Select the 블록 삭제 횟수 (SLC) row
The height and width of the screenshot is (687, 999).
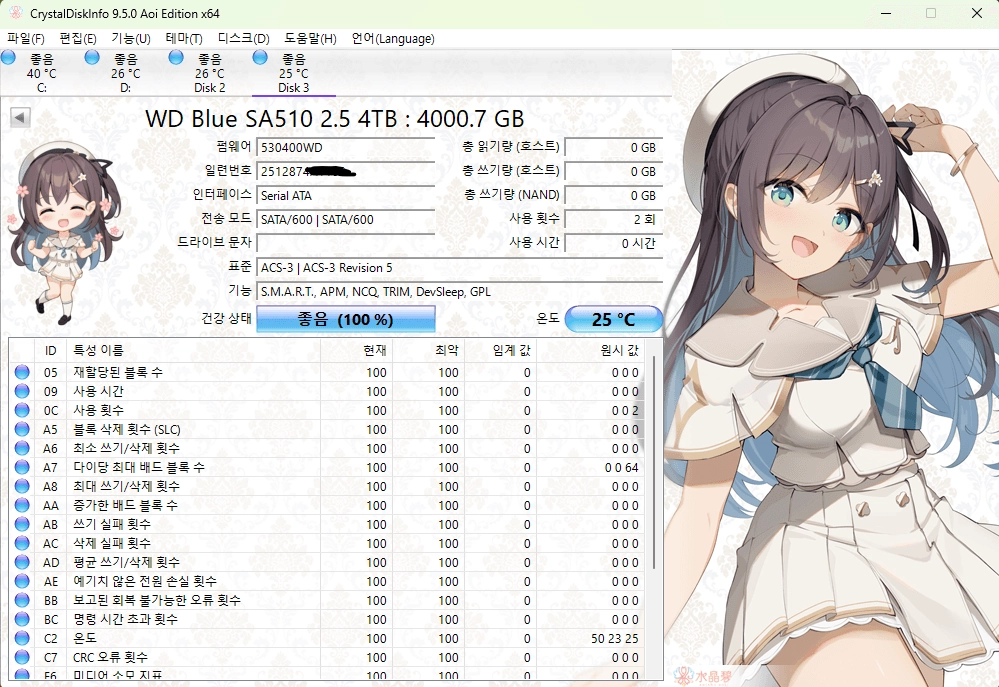327,429
